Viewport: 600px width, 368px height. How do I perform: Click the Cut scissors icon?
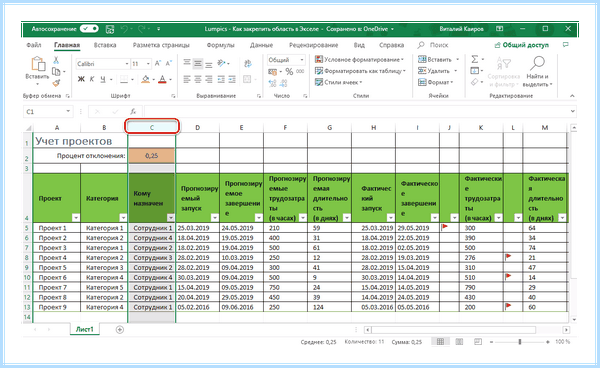56,60
